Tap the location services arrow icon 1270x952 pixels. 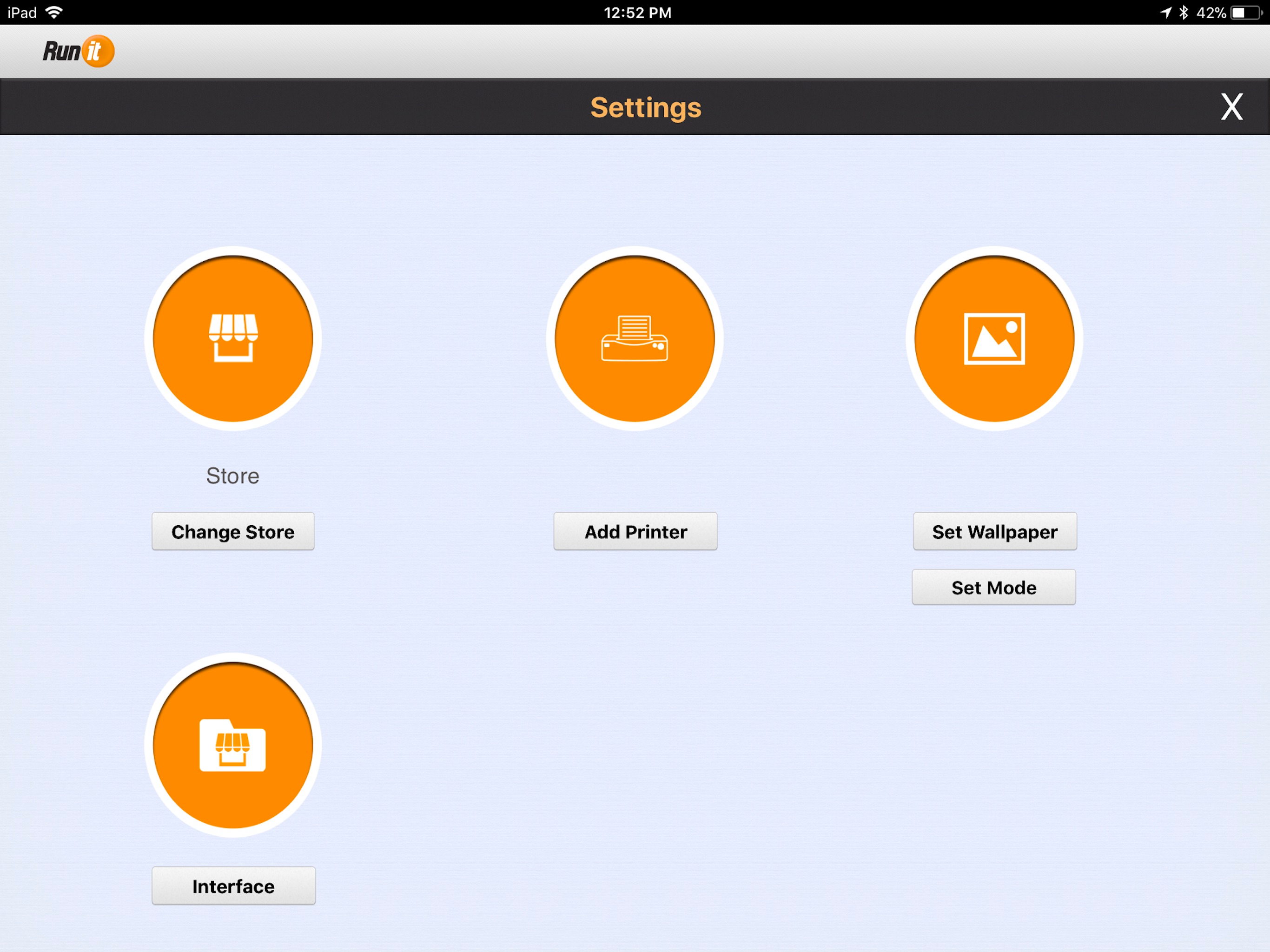pos(1165,13)
